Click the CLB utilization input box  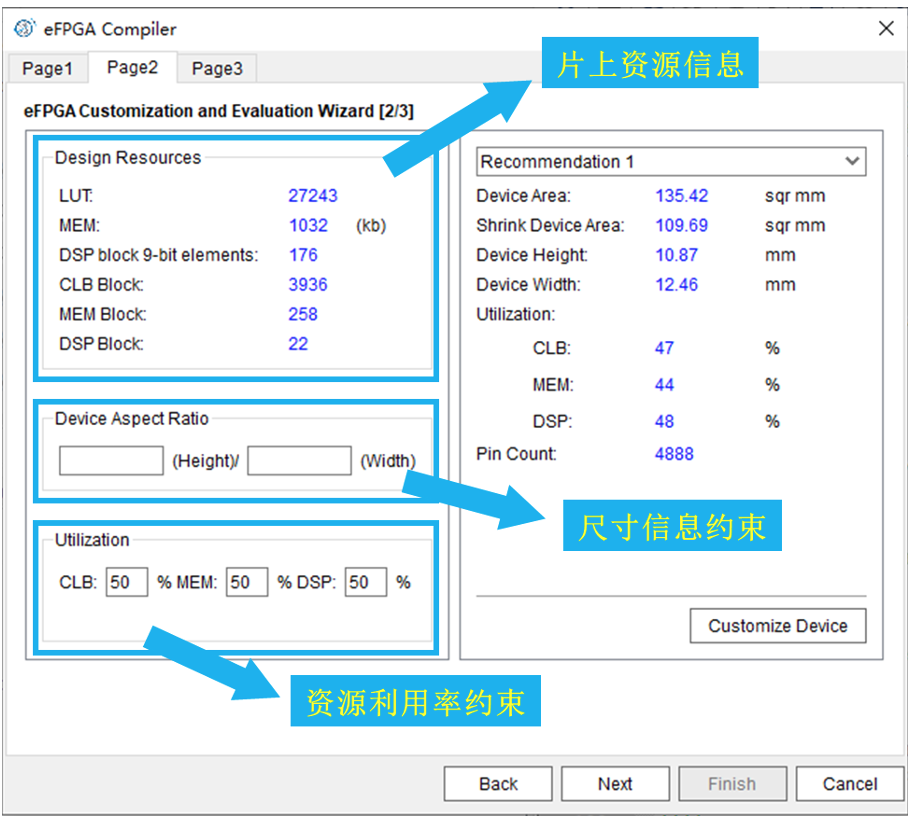tap(127, 582)
